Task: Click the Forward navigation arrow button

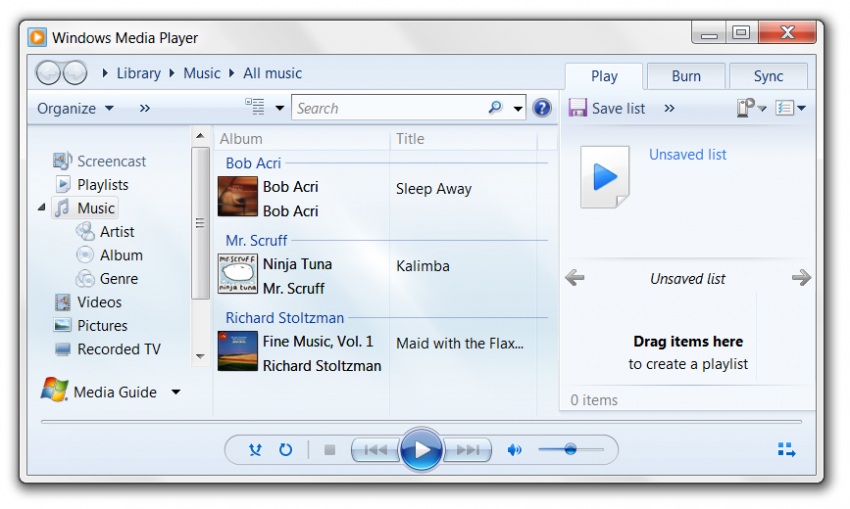Action: 75,73
